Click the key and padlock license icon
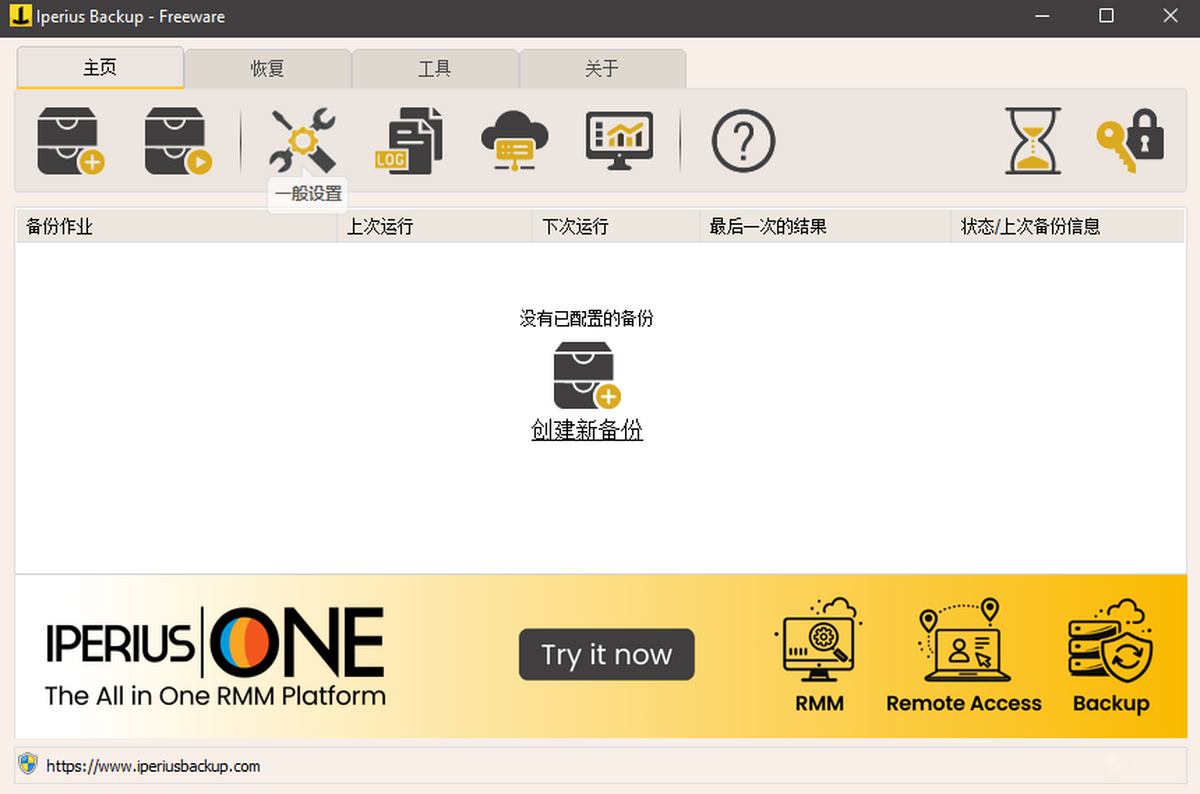The width and height of the screenshot is (1200, 794). [1130, 141]
